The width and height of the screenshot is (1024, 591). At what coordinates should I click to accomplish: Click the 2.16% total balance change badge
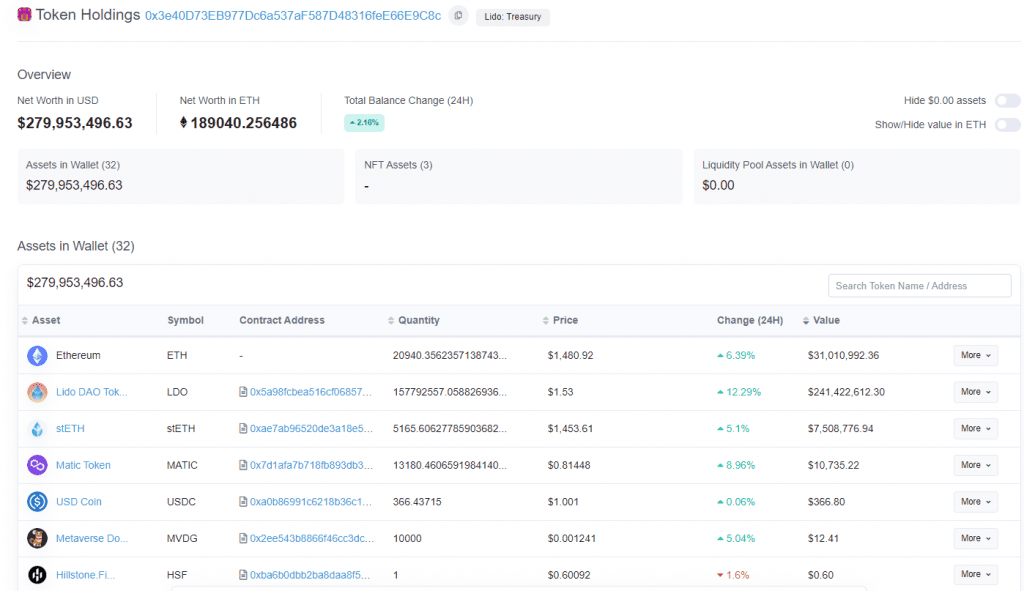[364, 123]
